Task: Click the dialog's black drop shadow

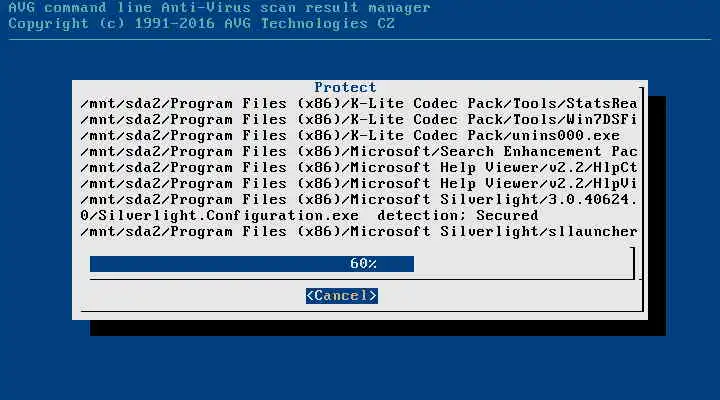Action: (x=377, y=328)
